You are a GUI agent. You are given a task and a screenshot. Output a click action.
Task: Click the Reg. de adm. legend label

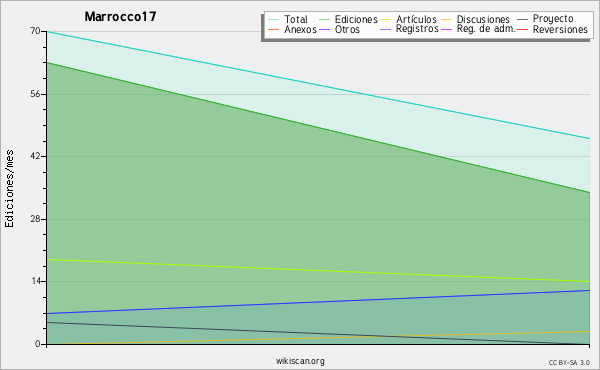click(486, 29)
